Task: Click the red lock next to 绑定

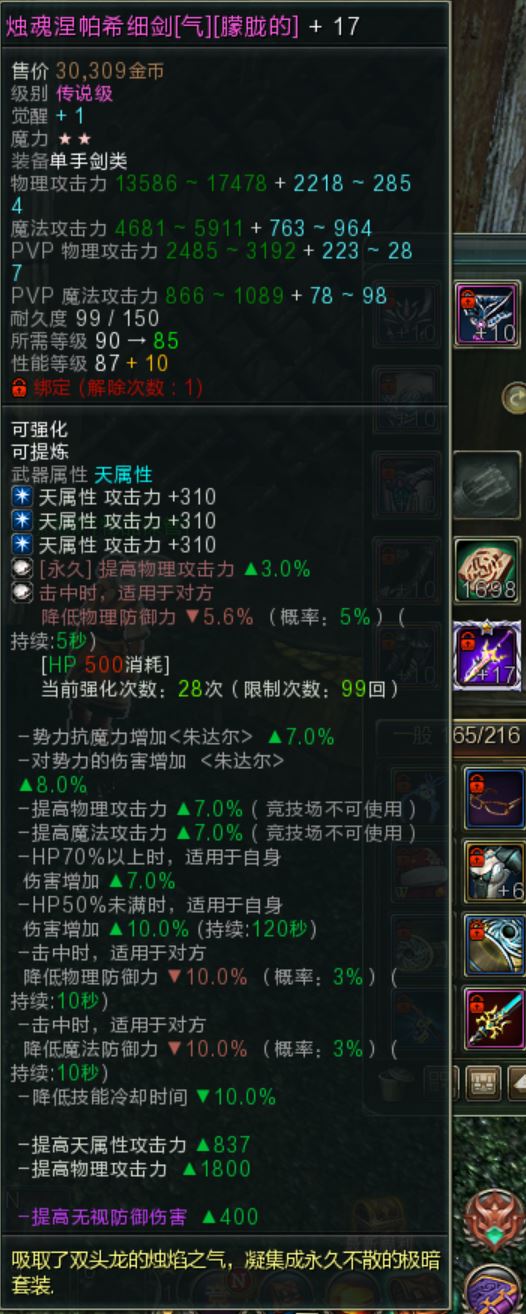Action: (18, 387)
